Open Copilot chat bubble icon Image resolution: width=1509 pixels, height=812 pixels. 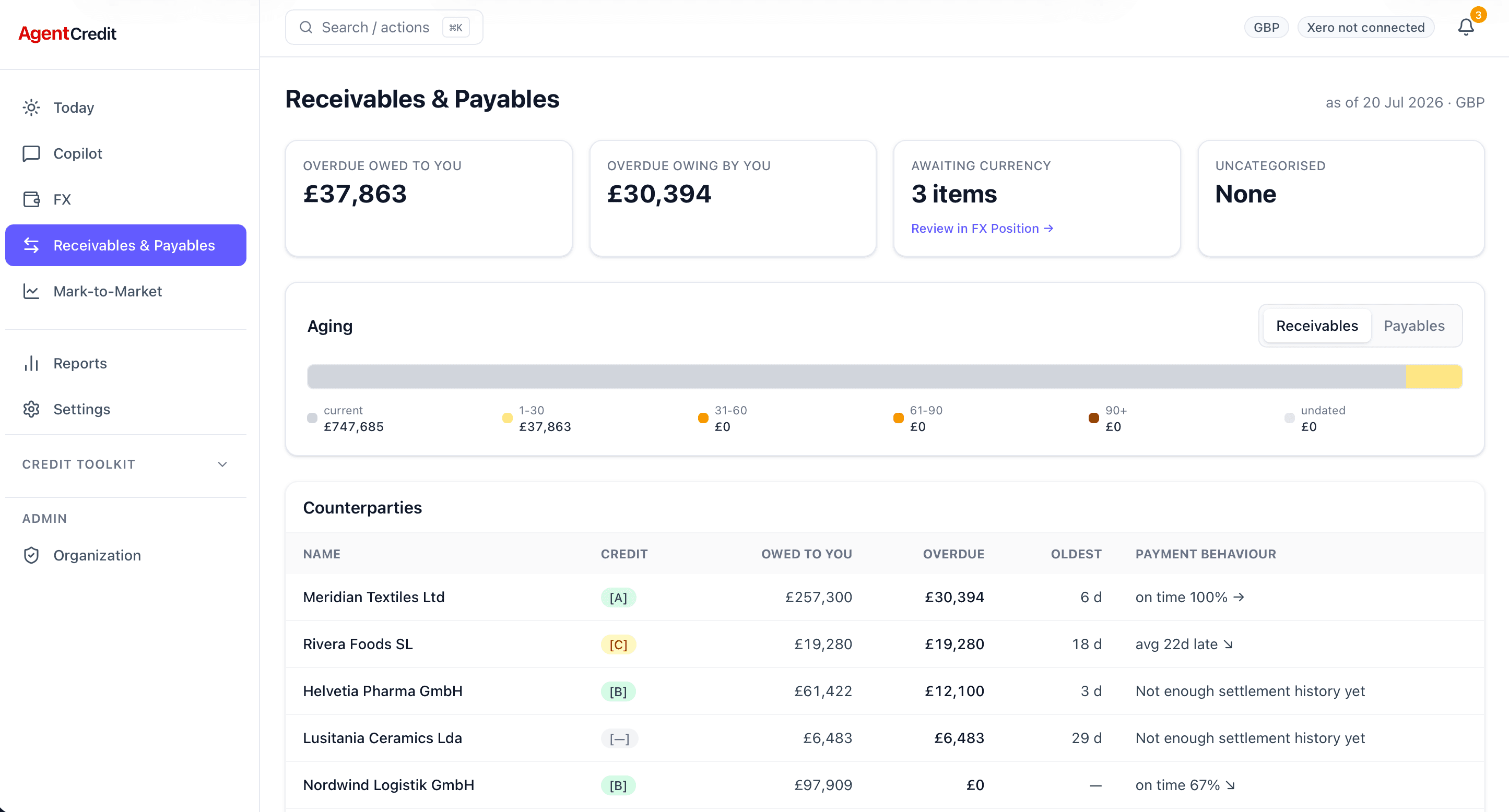click(x=31, y=153)
